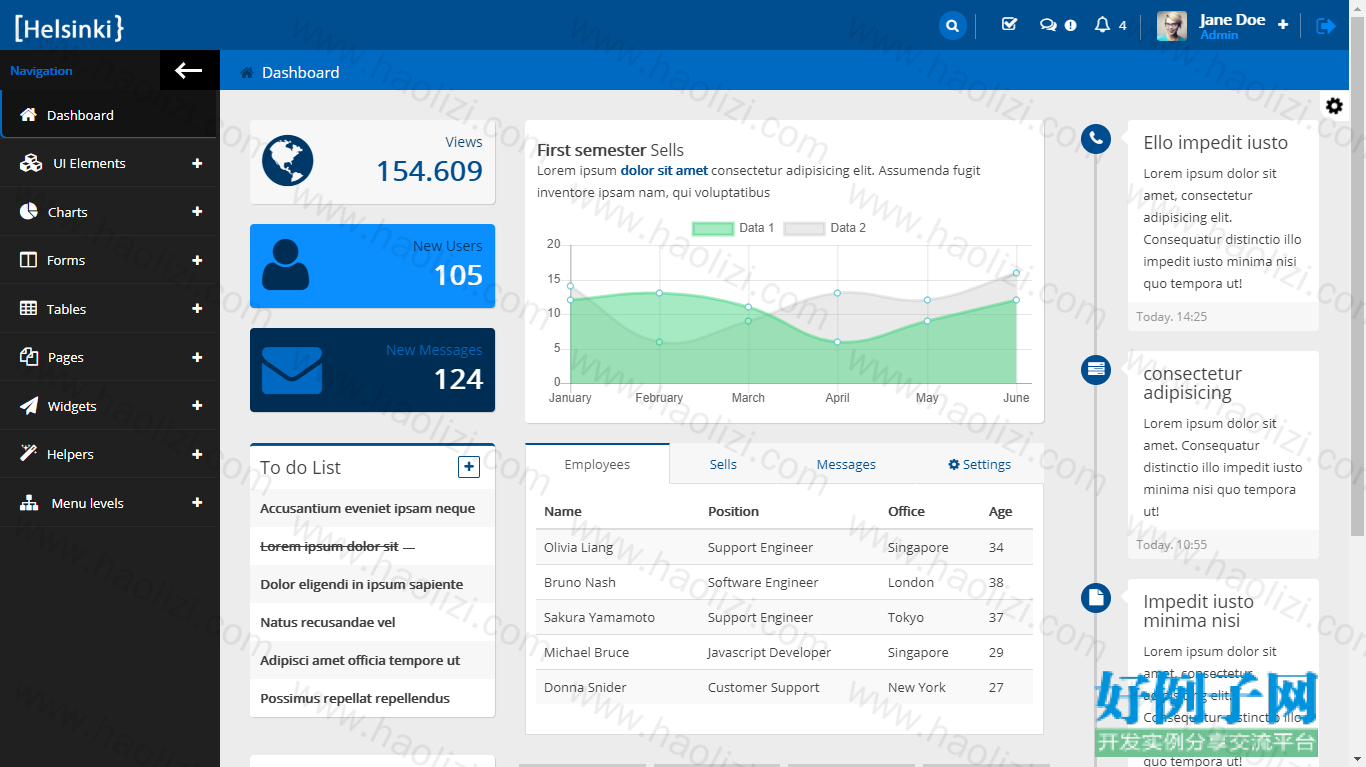Click the phone icon on timeline
This screenshot has height=767, width=1366.
click(x=1096, y=138)
